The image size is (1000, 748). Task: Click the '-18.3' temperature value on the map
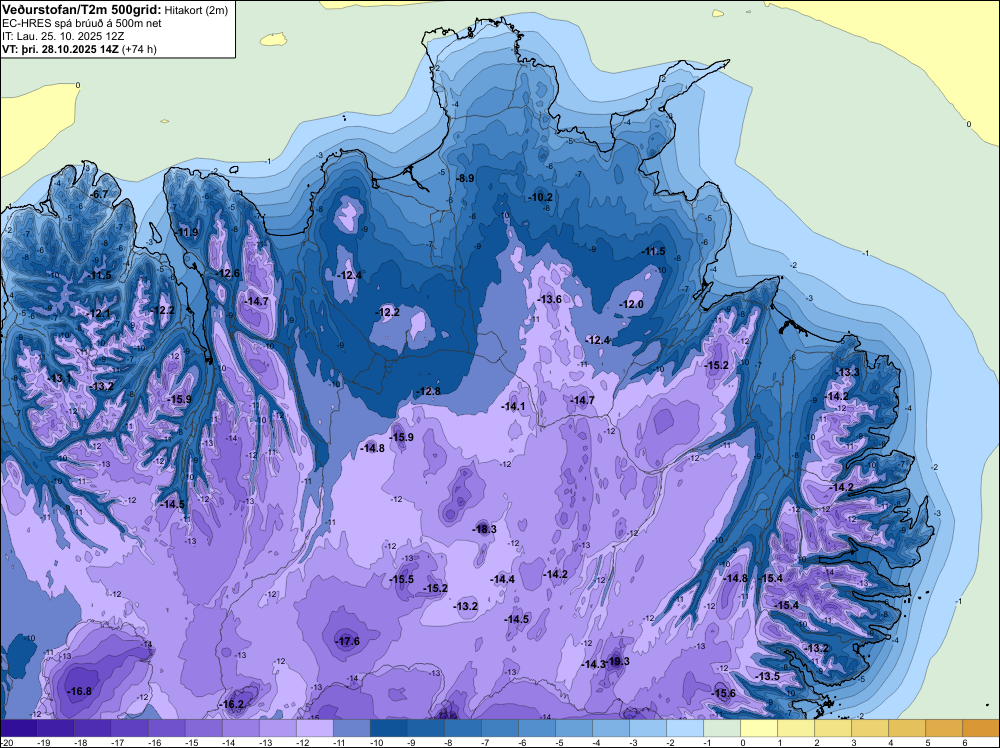[x=484, y=529]
